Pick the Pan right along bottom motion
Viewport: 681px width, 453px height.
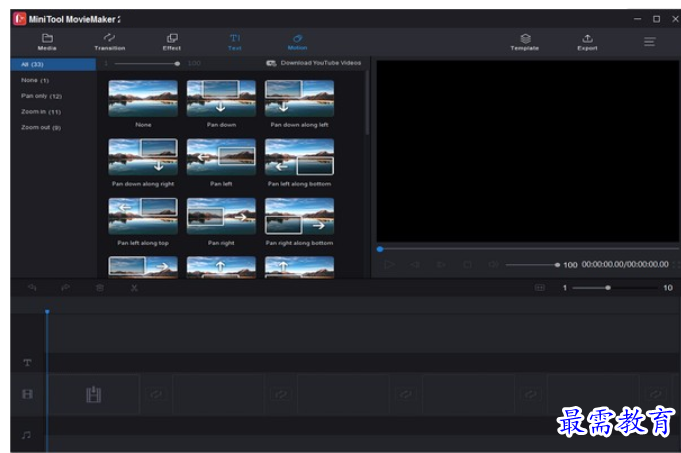299,216
